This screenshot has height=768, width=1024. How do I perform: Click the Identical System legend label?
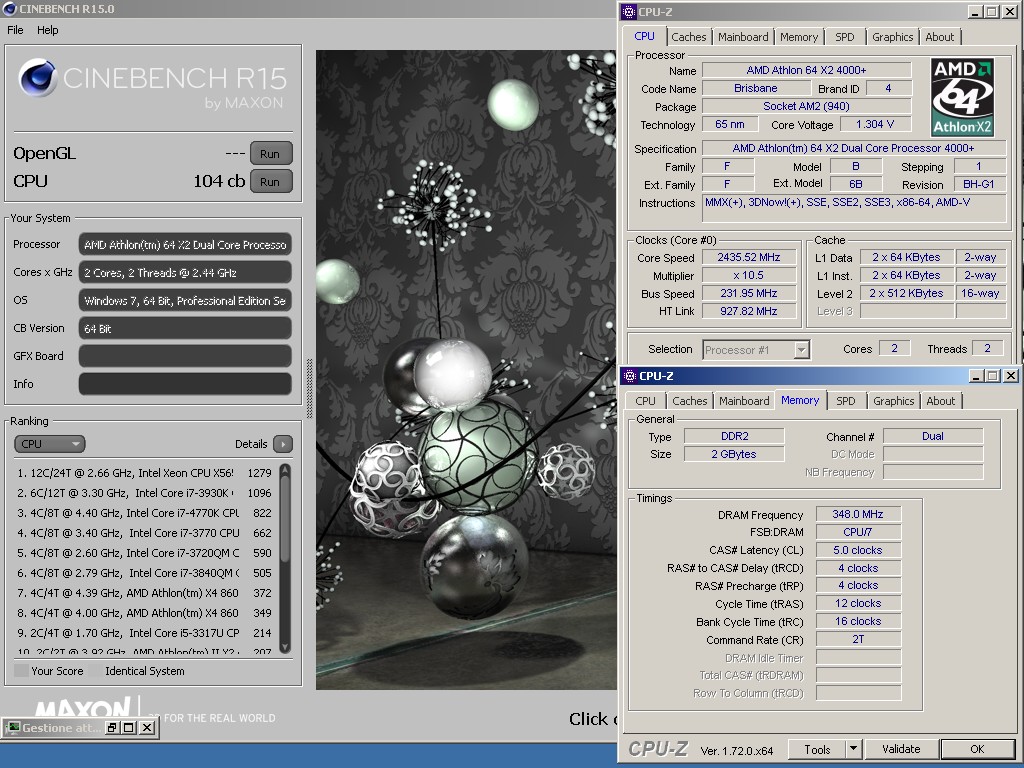pos(144,671)
